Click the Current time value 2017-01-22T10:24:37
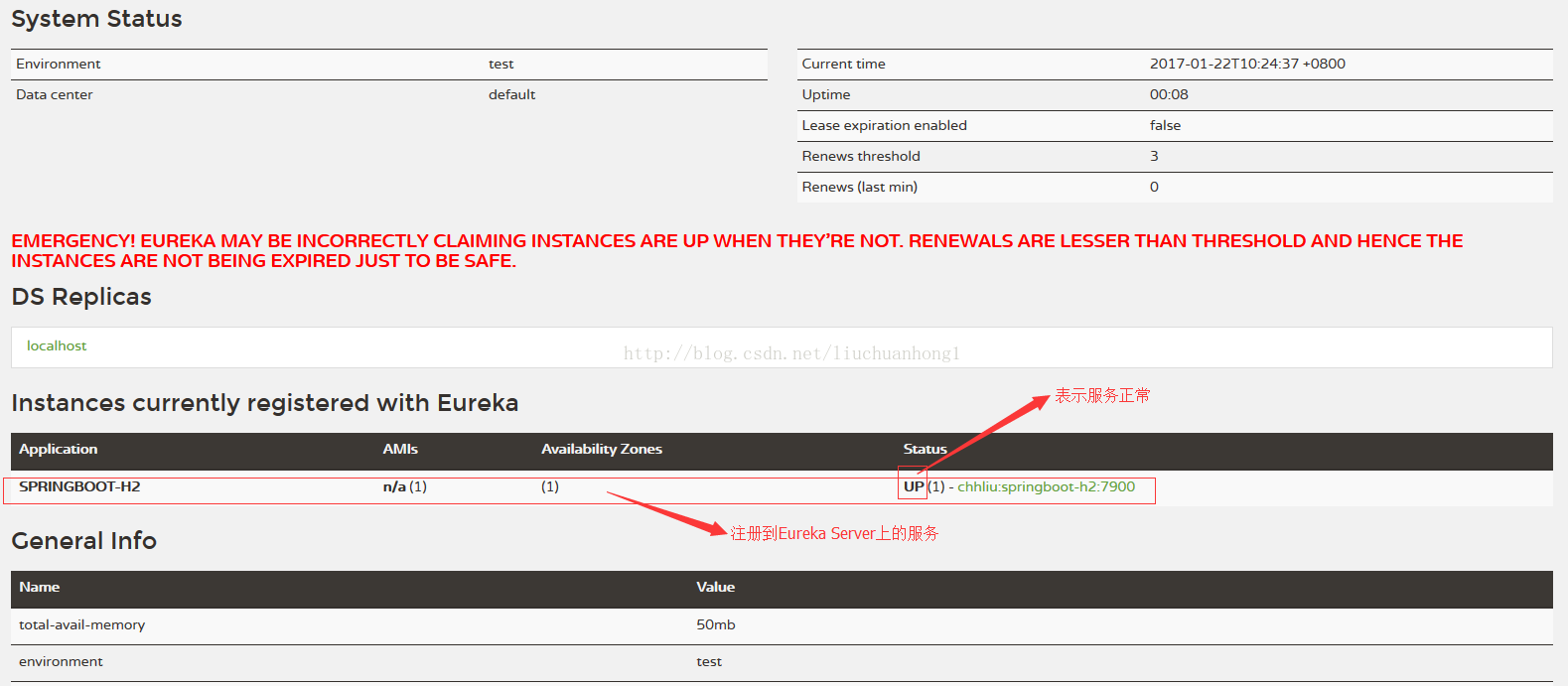 1247,64
